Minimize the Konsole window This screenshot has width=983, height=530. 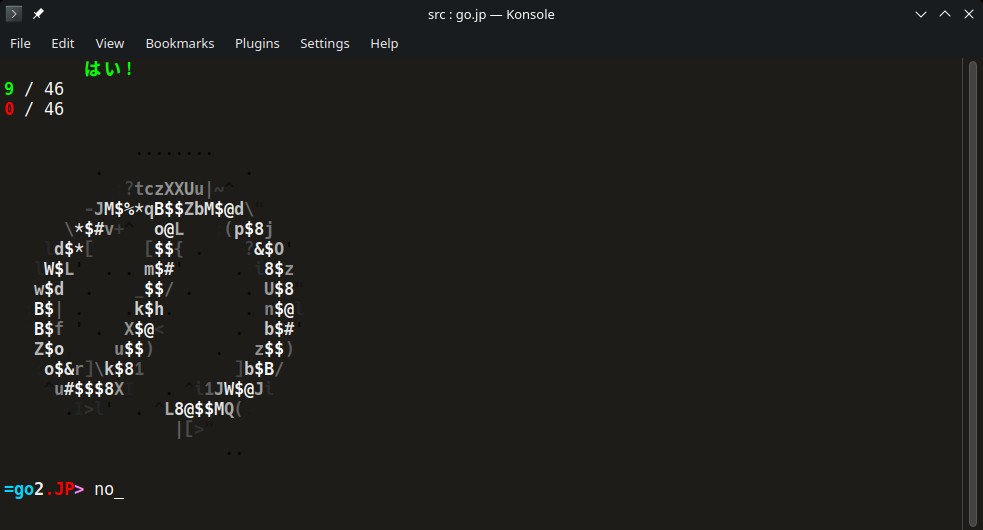pyautogui.click(x=920, y=14)
